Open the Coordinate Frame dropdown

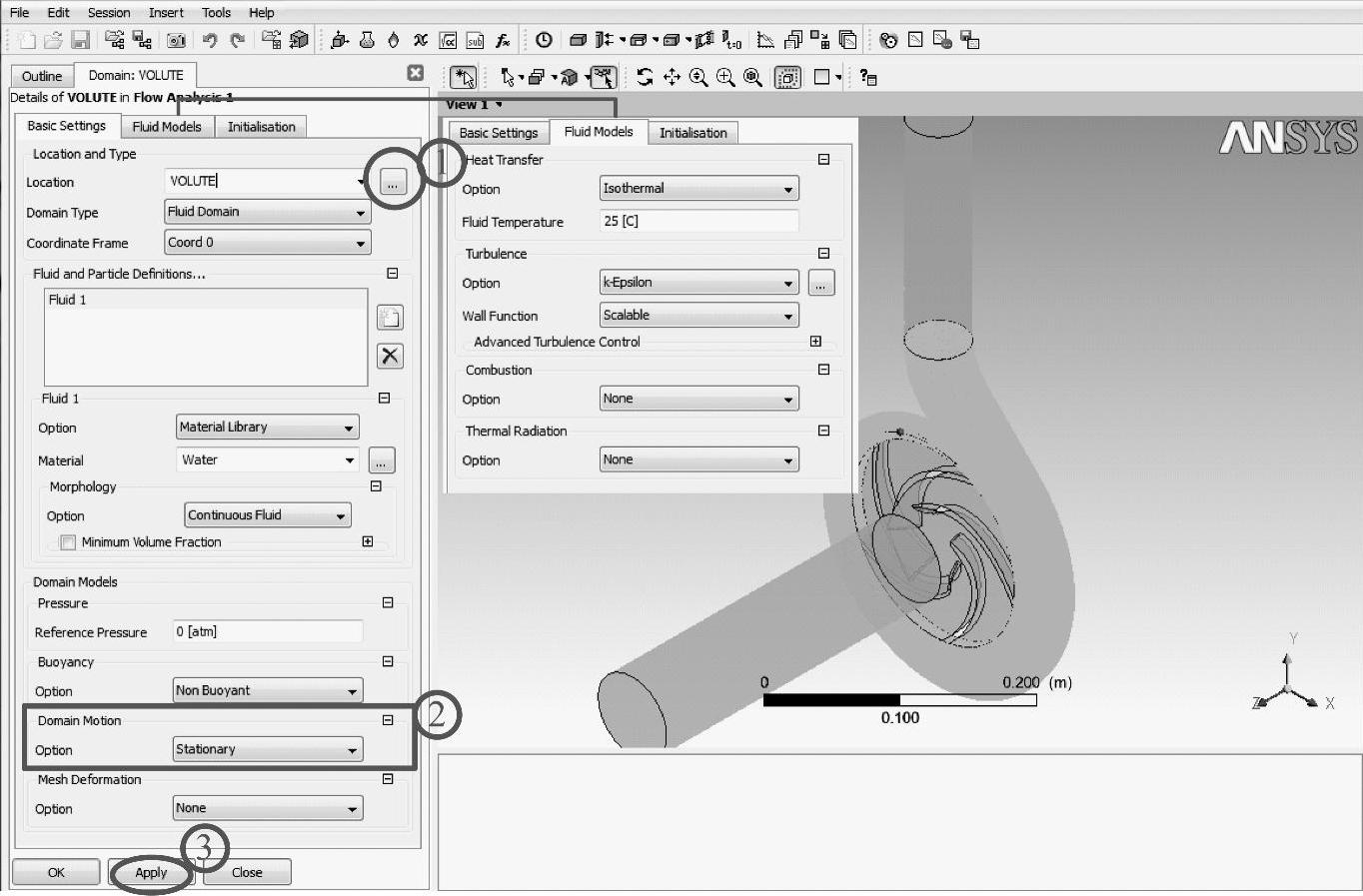[x=267, y=242]
